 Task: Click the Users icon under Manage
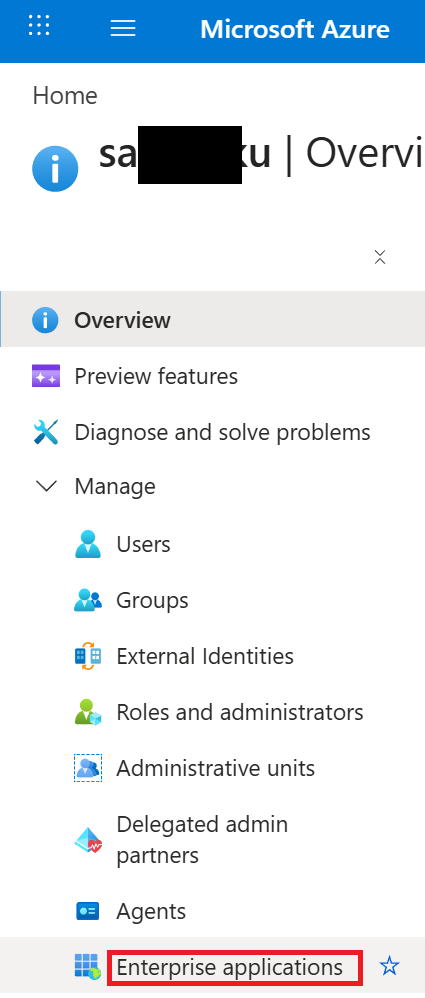coord(88,544)
